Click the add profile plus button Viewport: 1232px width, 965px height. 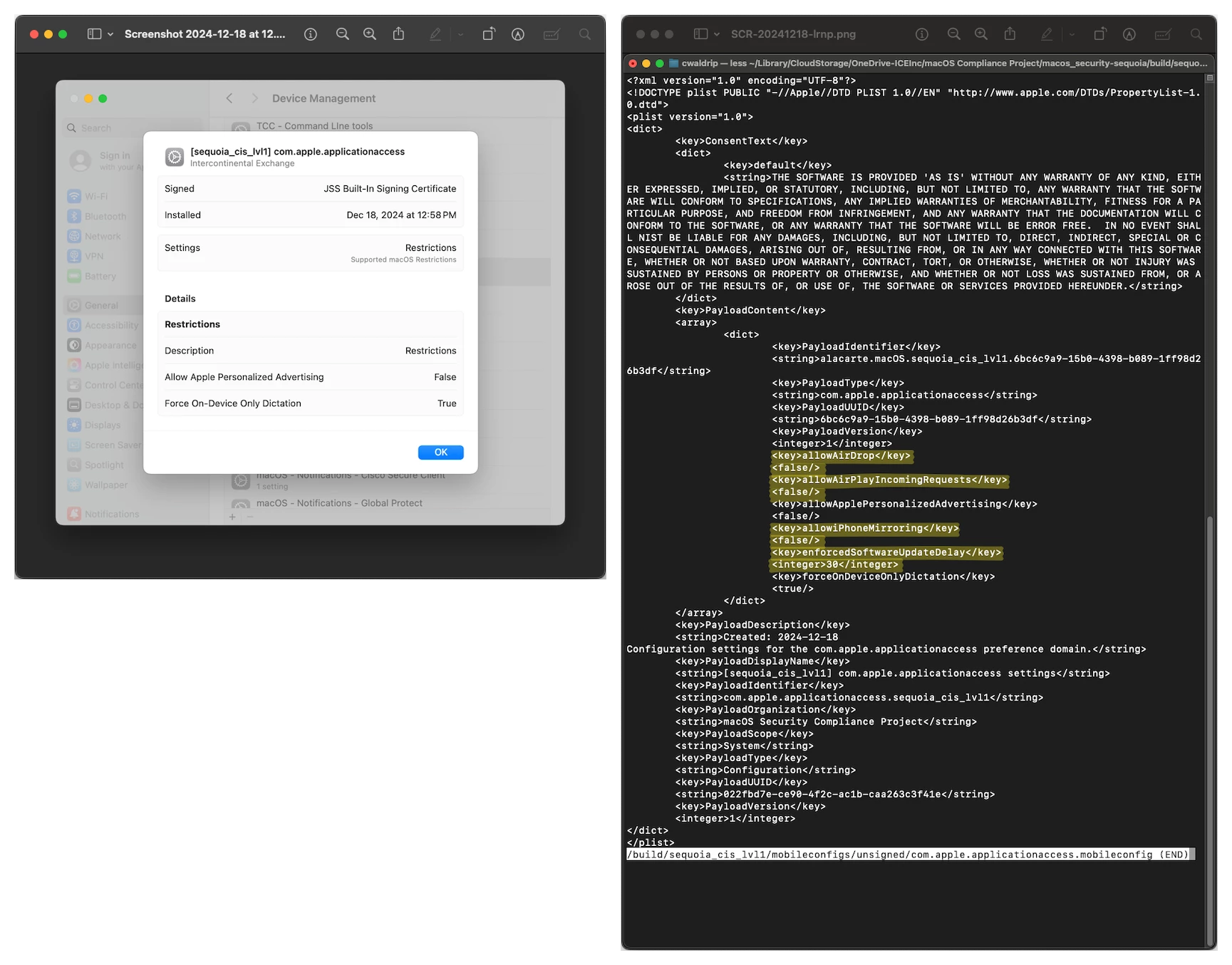pyautogui.click(x=232, y=517)
